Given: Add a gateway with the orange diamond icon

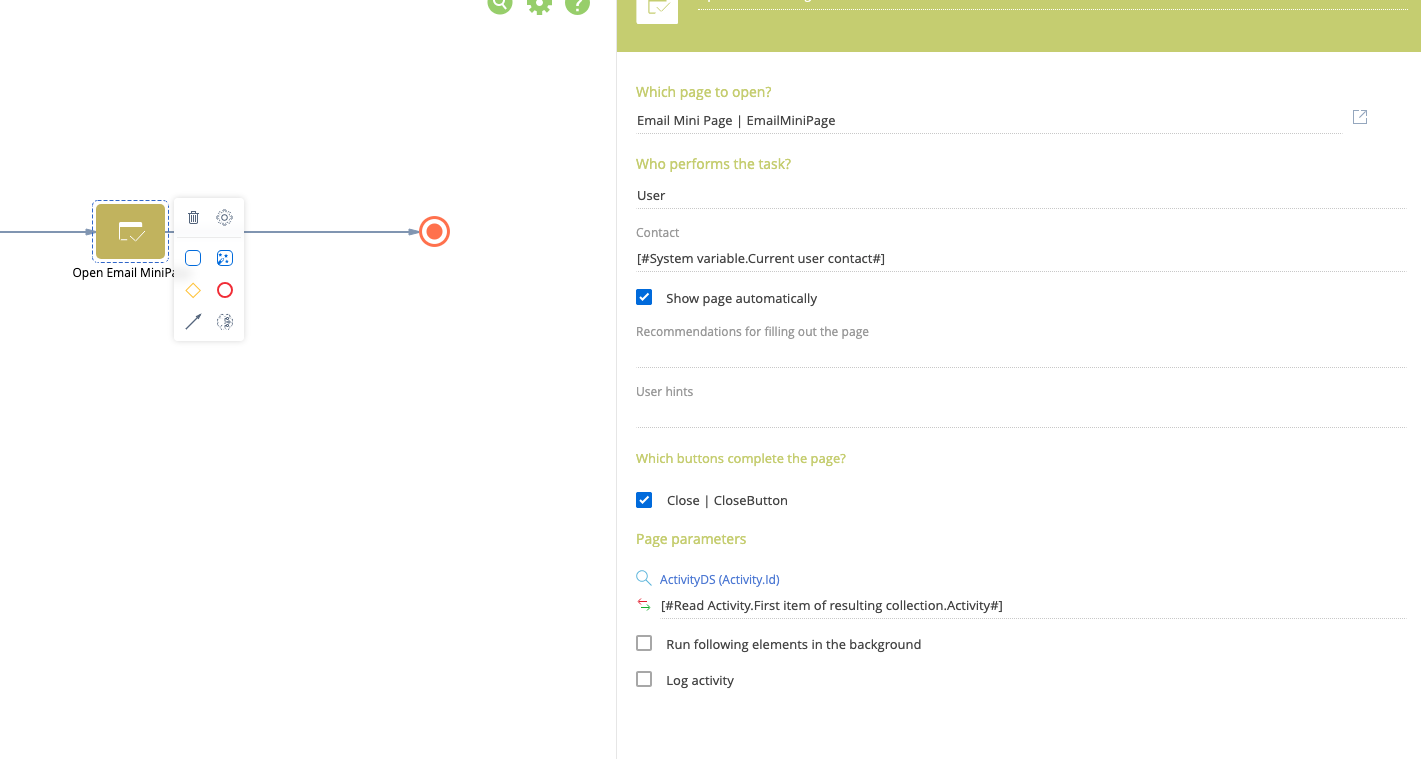Looking at the screenshot, I should tap(194, 290).
